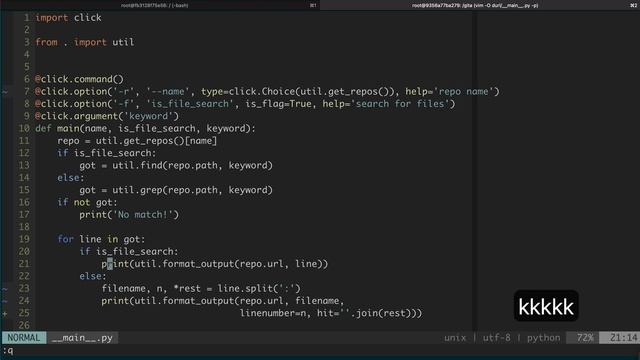The width and height of the screenshot is (640, 360).
Task: Click the NORMAL mode indicator in statusline
Action: click(24, 338)
